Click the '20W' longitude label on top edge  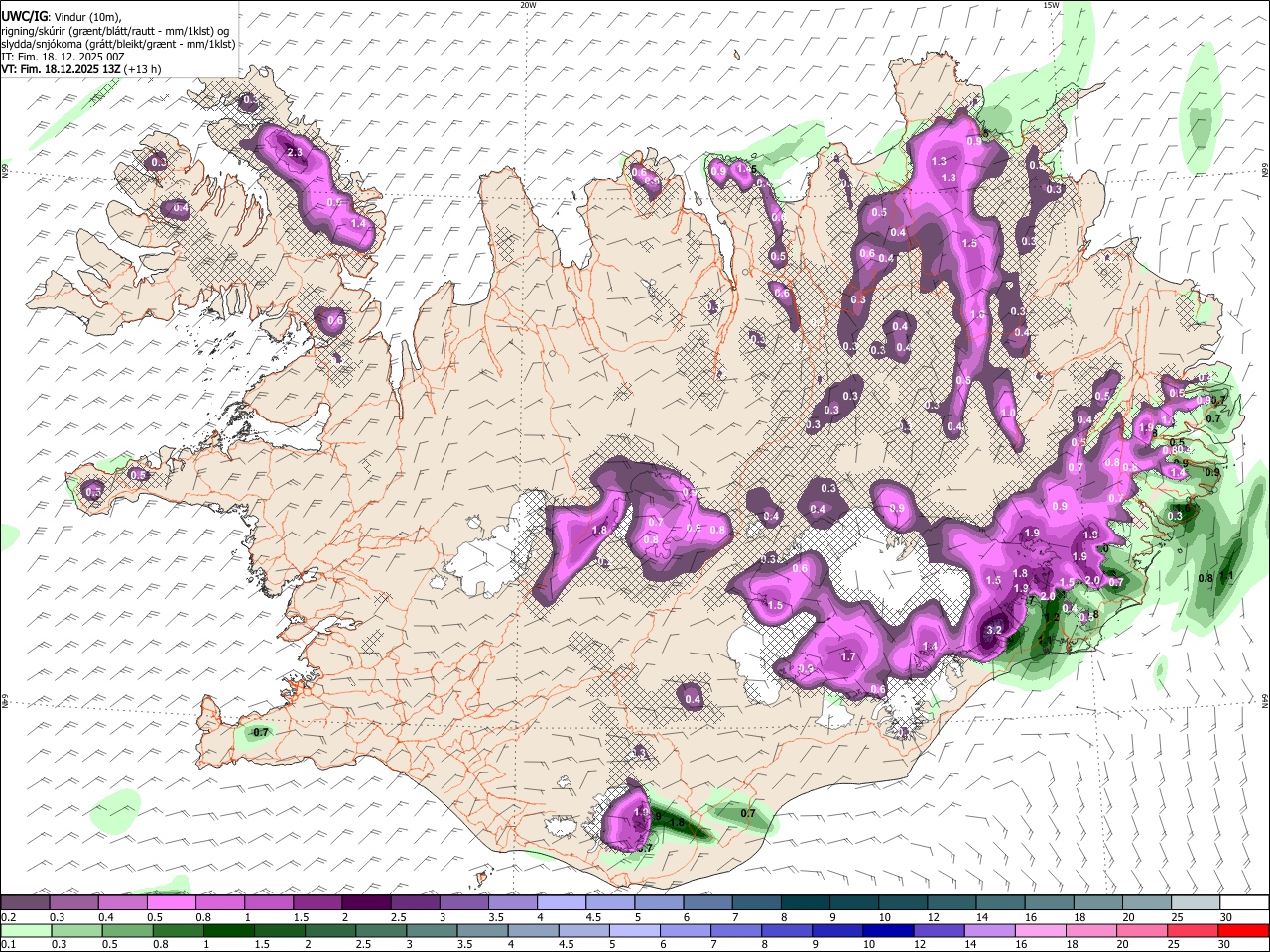coord(528,5)
